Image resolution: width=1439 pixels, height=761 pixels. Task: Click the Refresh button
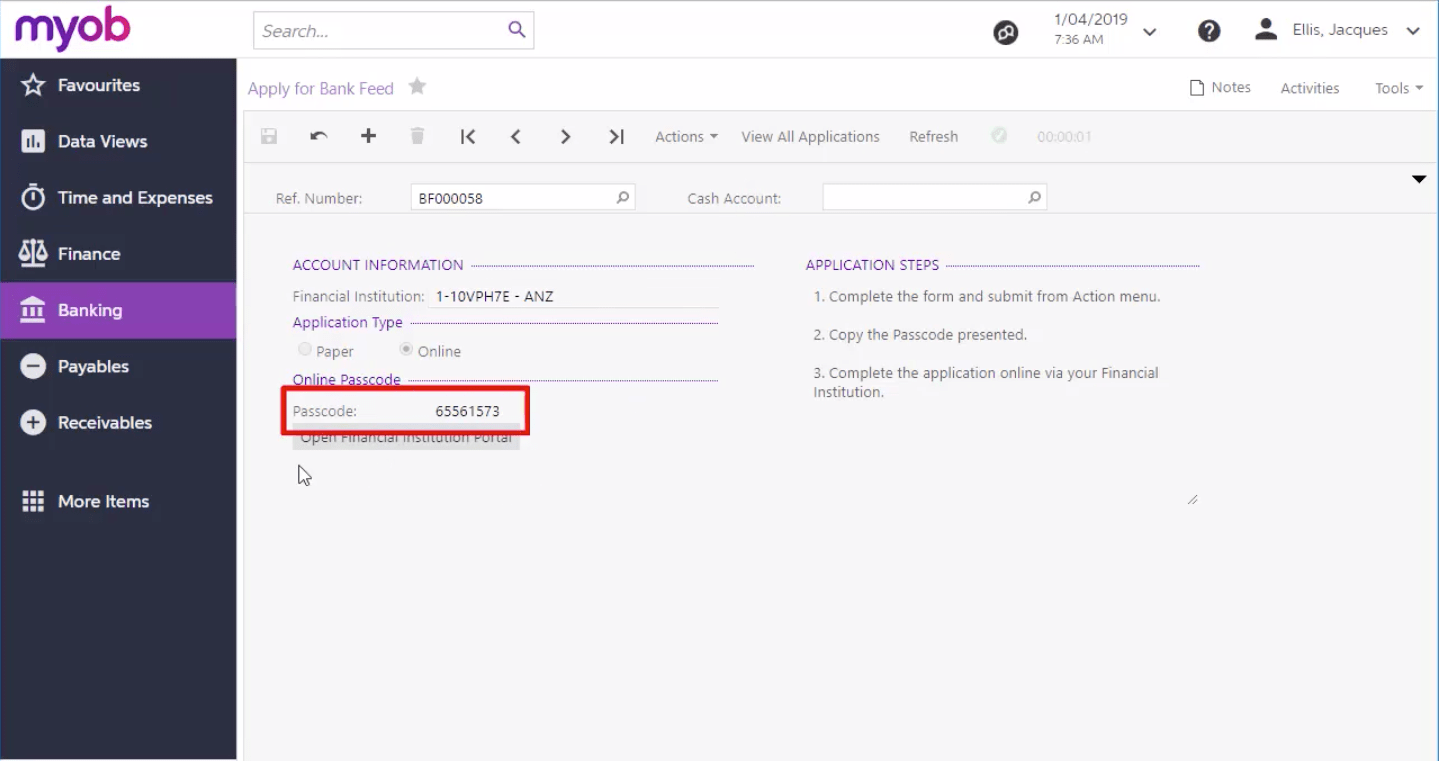[x=933, y=137]
